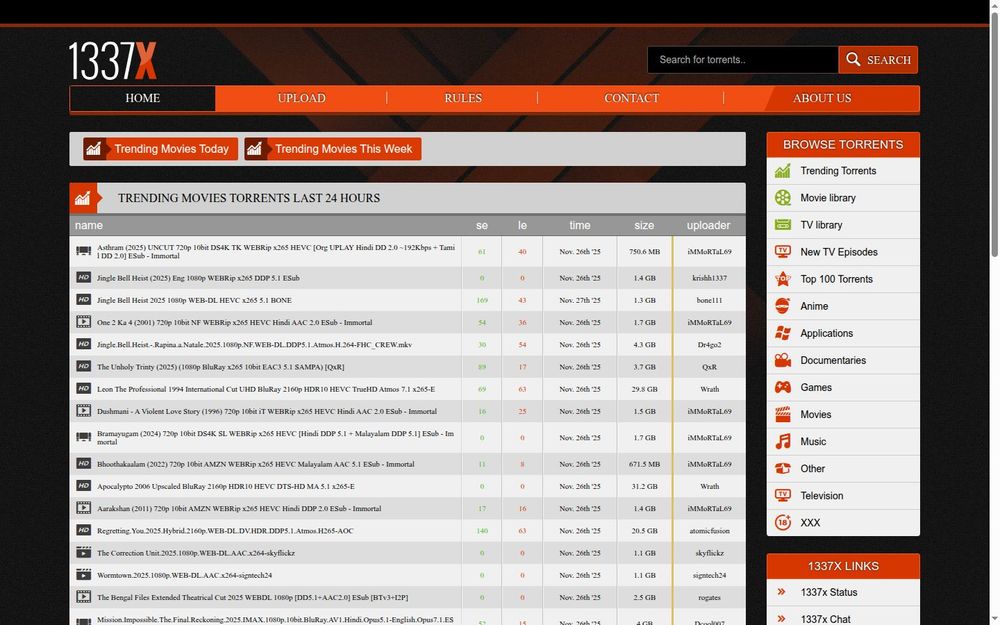Click video icon beside One 2 Ka 4
The width and height of the screenshot is (1000, 625).
[x=84, y=322]
